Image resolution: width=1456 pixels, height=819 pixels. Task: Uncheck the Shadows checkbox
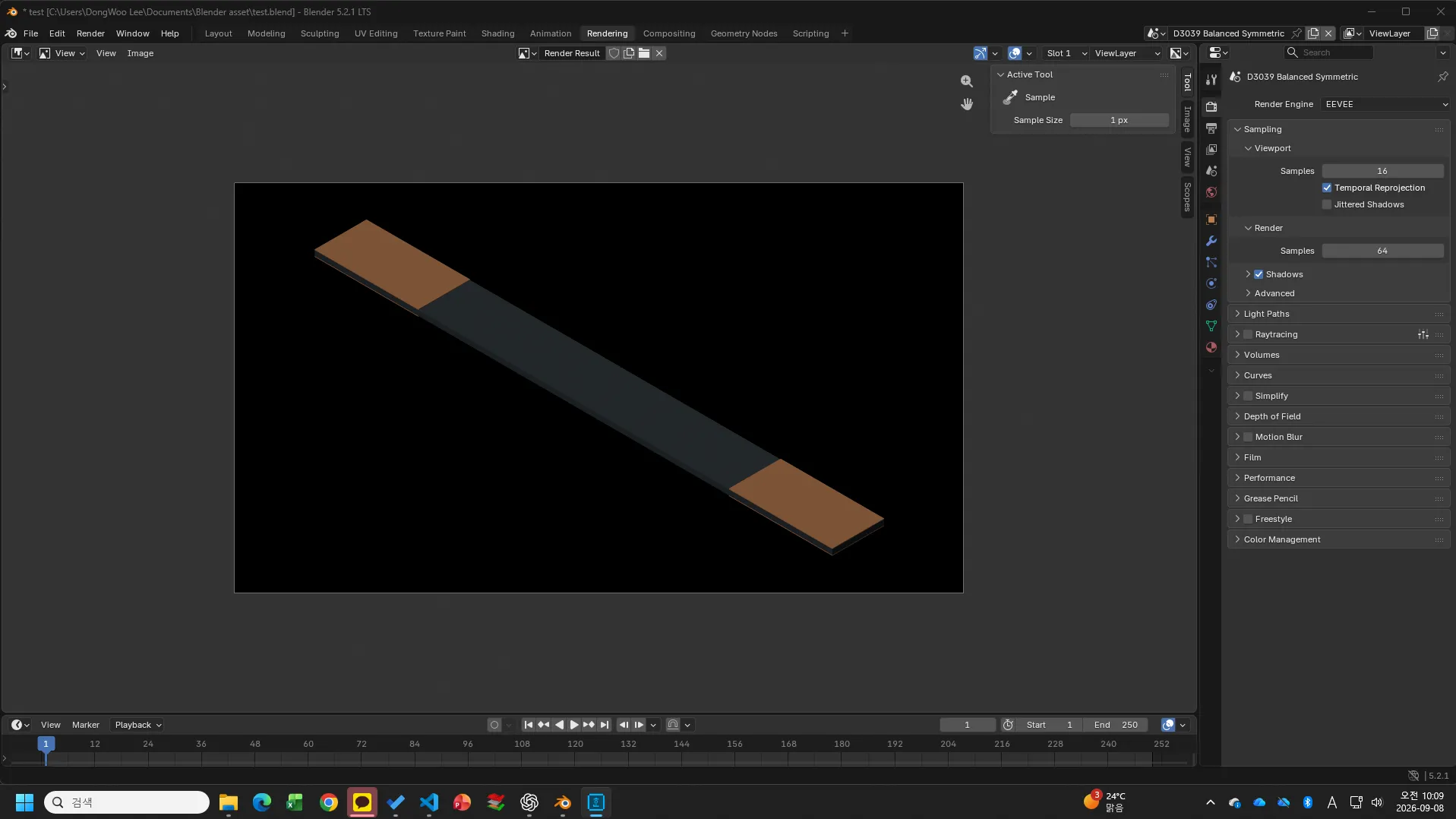point(1259,274)
